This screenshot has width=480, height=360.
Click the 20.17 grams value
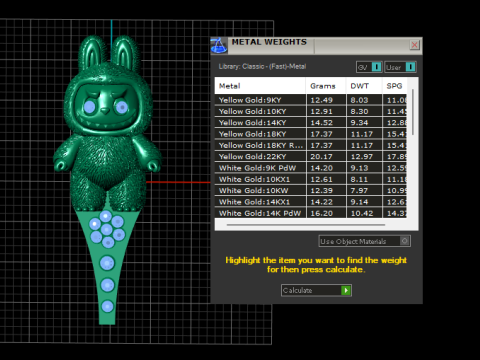tap(321, 157)
